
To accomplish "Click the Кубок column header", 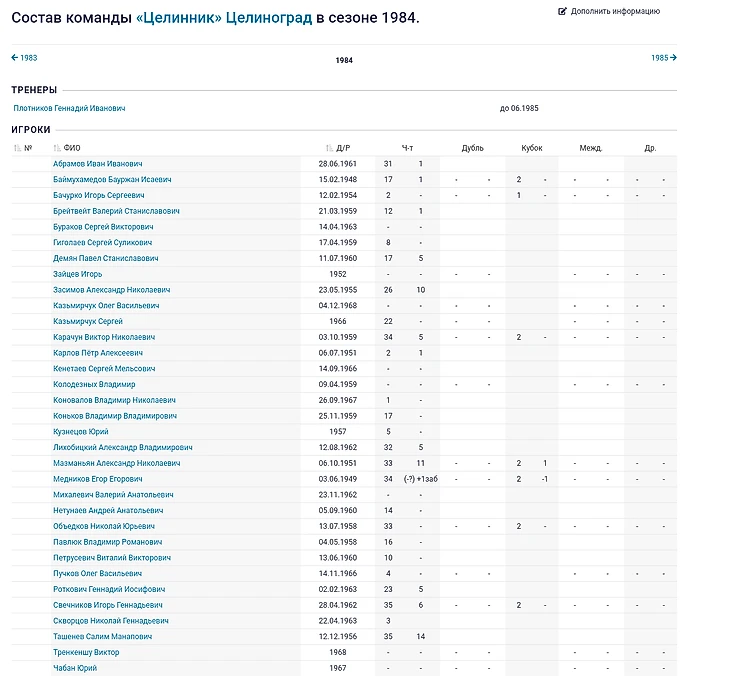I will (531, 148).
